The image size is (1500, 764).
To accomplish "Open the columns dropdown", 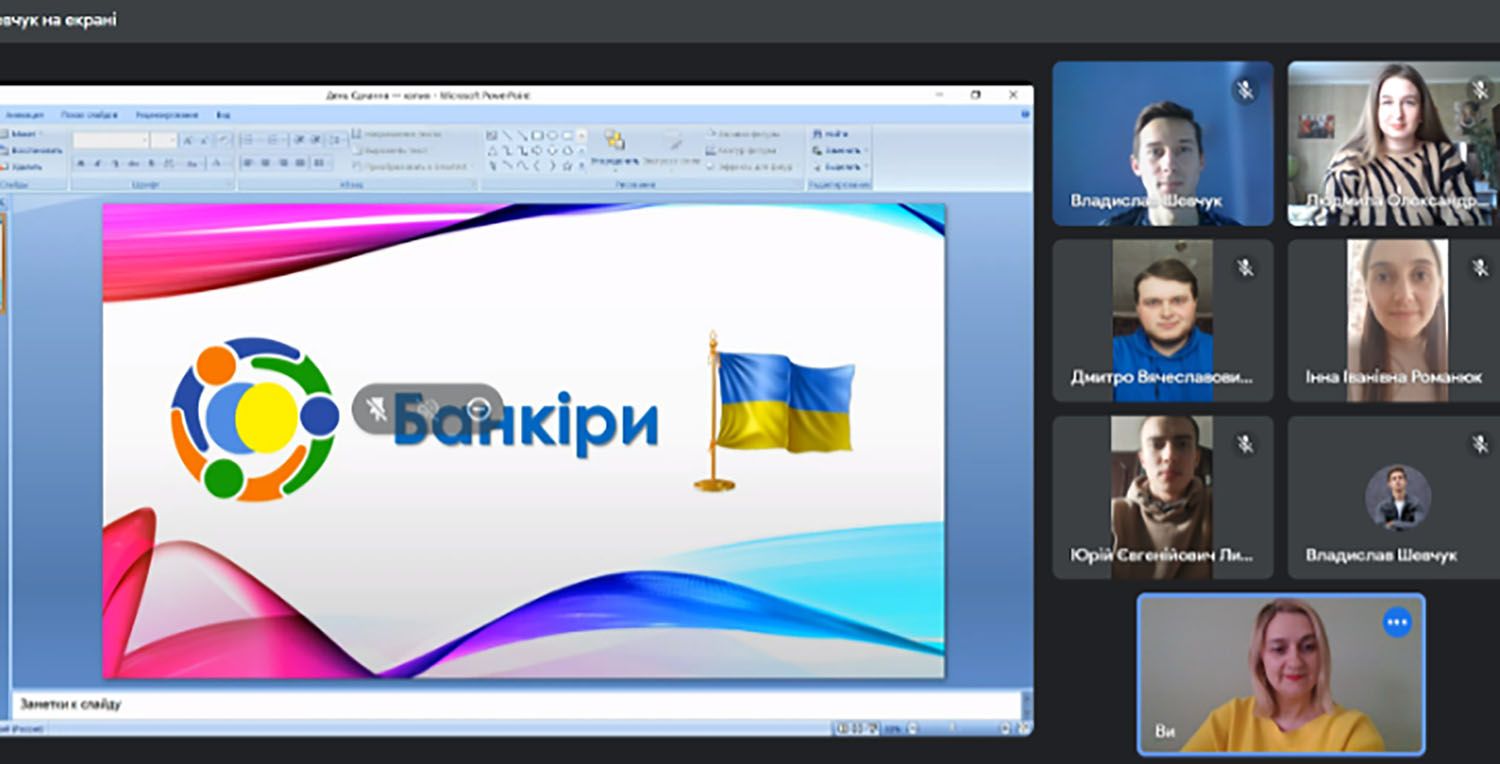I will (321, 163).
